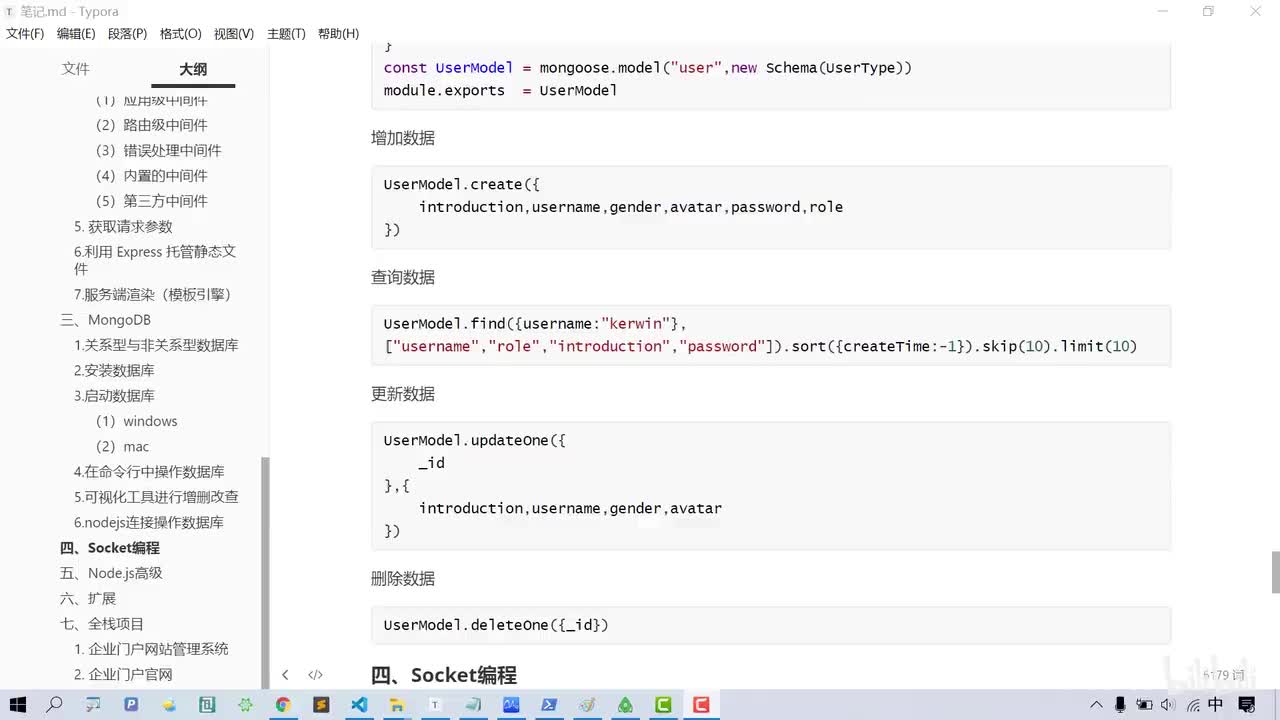Screen dimensions: 1280x720
Task: Click the 更新数据 heading in document
Action: (x=403, y=394)
